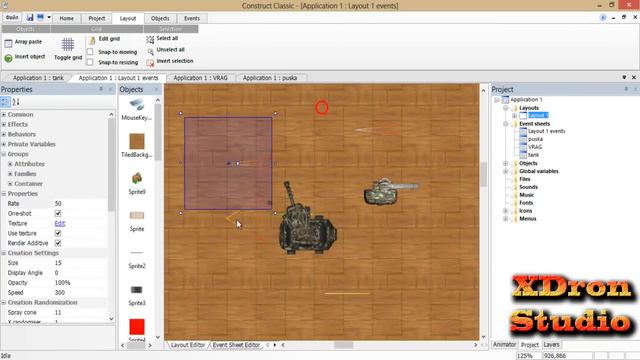
Task: Click the Application 1 root icon
Action: coord(505,100)
